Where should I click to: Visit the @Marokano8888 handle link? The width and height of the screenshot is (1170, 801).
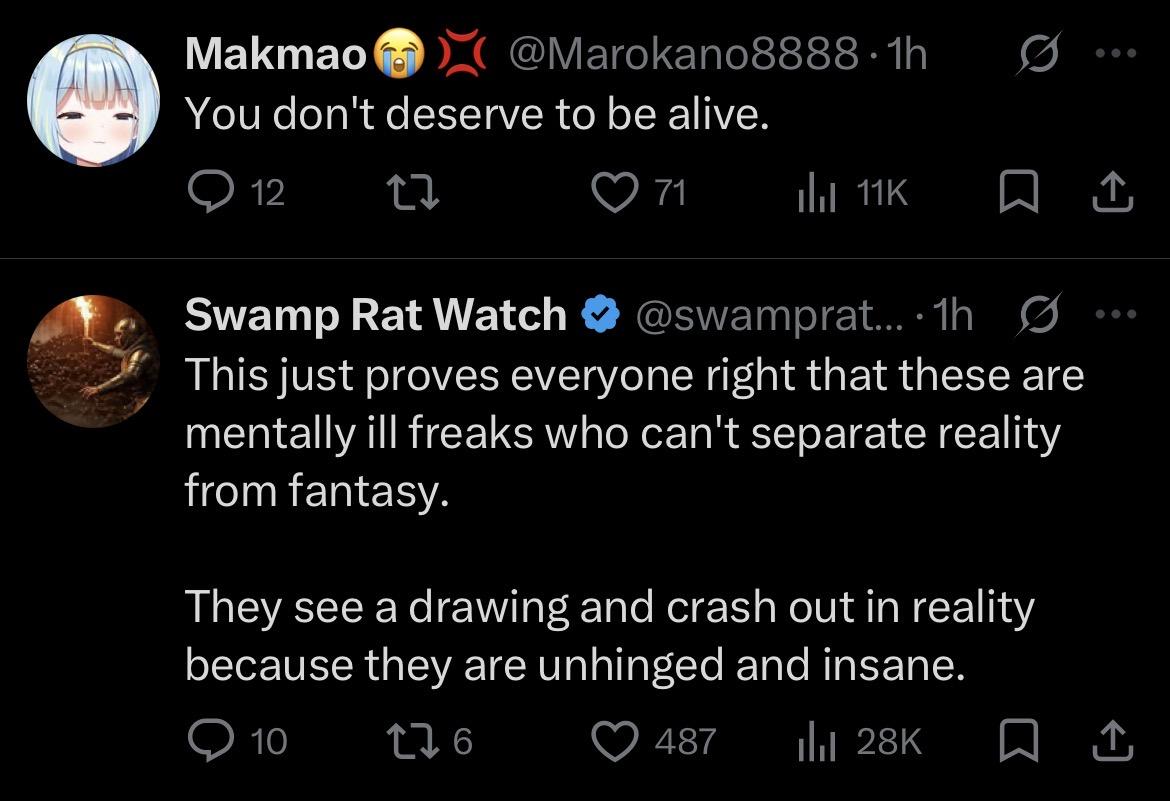683,57
